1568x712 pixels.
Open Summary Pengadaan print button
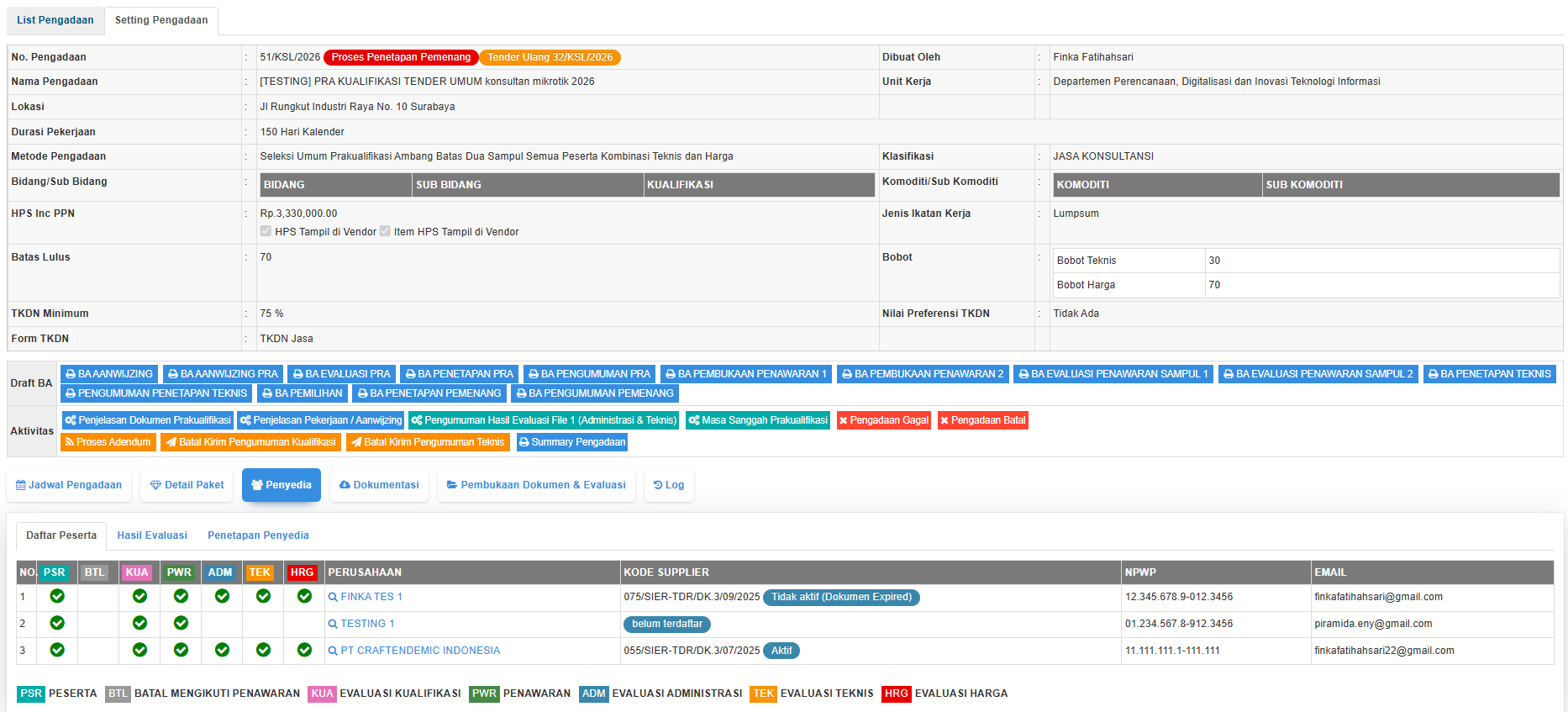tap(571, 442)
